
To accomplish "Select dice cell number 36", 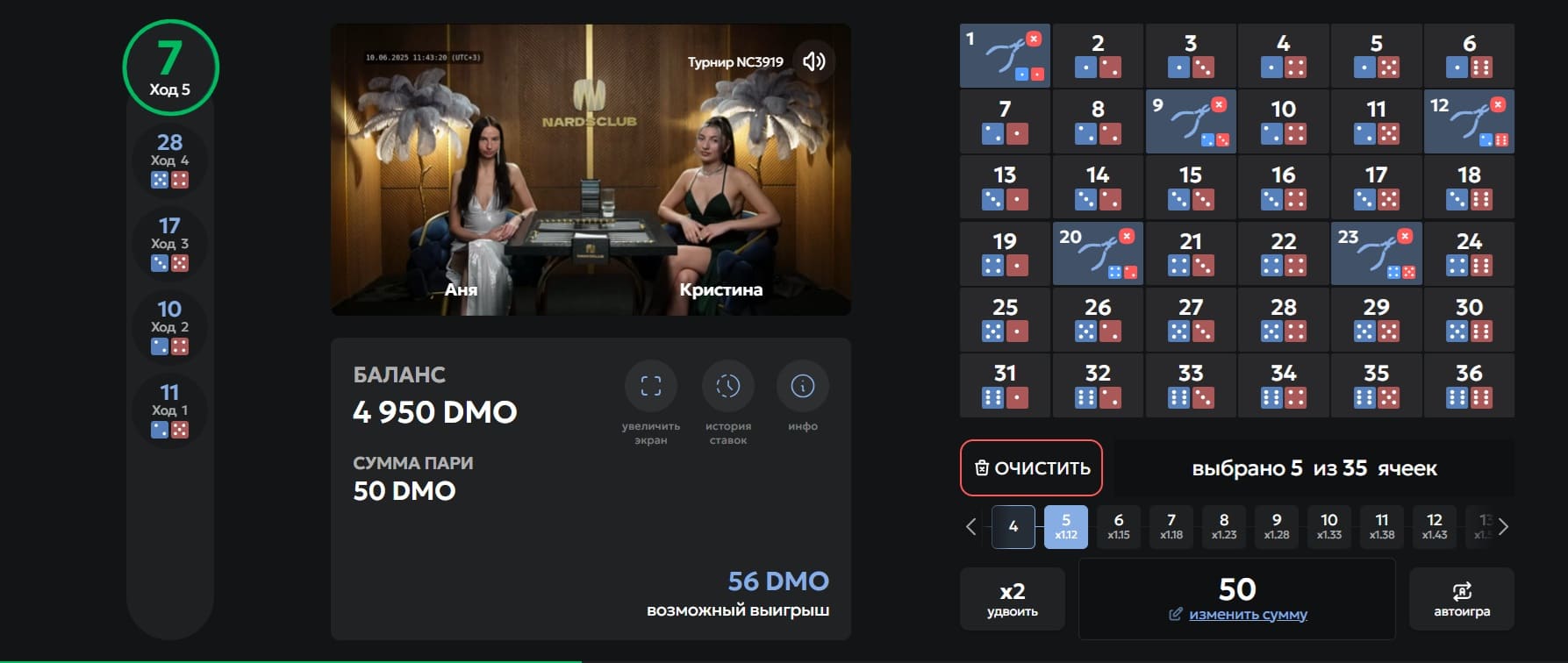I will pos(1469,386).
